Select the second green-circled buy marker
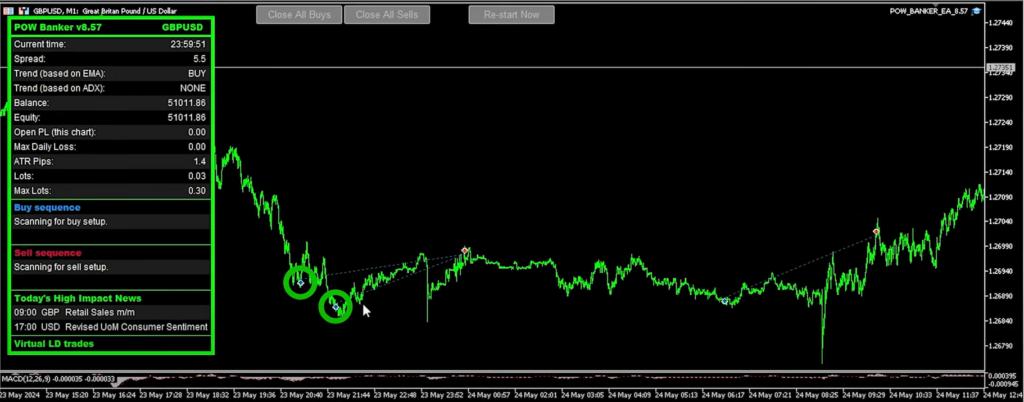Viewport: 1024px width, 402px height. (336, 307)
